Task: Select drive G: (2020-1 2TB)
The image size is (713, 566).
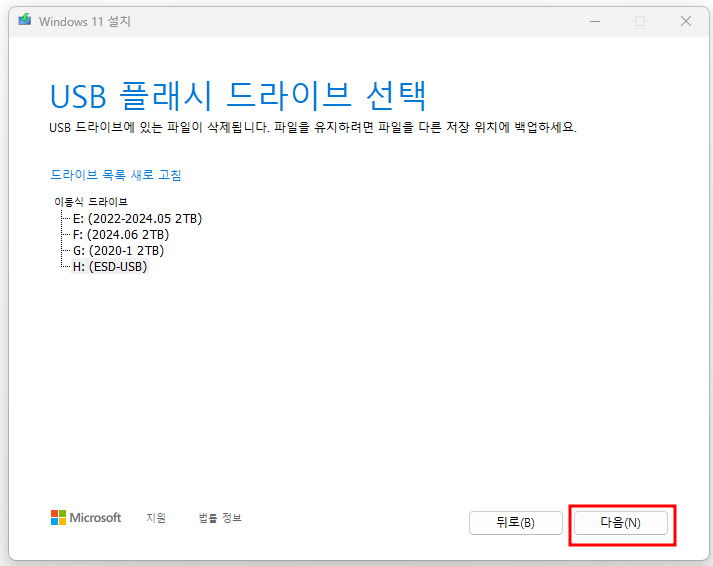Action: click(118, 250)
